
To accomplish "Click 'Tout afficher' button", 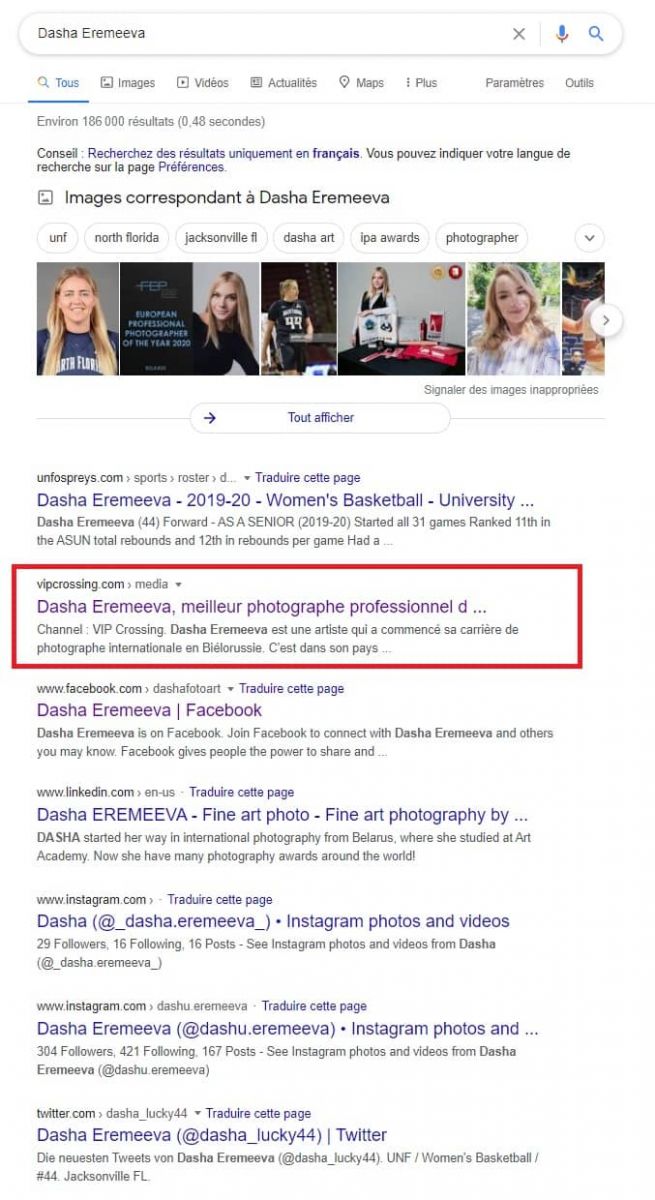I will [x=320, y=418].
